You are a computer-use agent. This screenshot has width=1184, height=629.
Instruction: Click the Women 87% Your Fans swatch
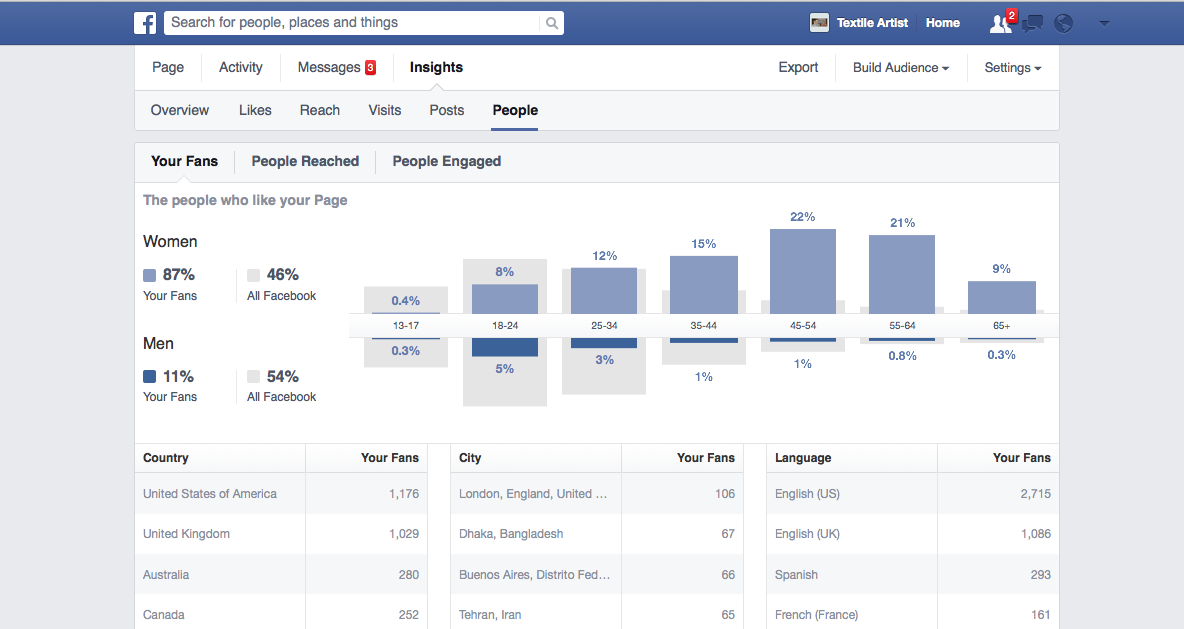(x=150, y=275)
